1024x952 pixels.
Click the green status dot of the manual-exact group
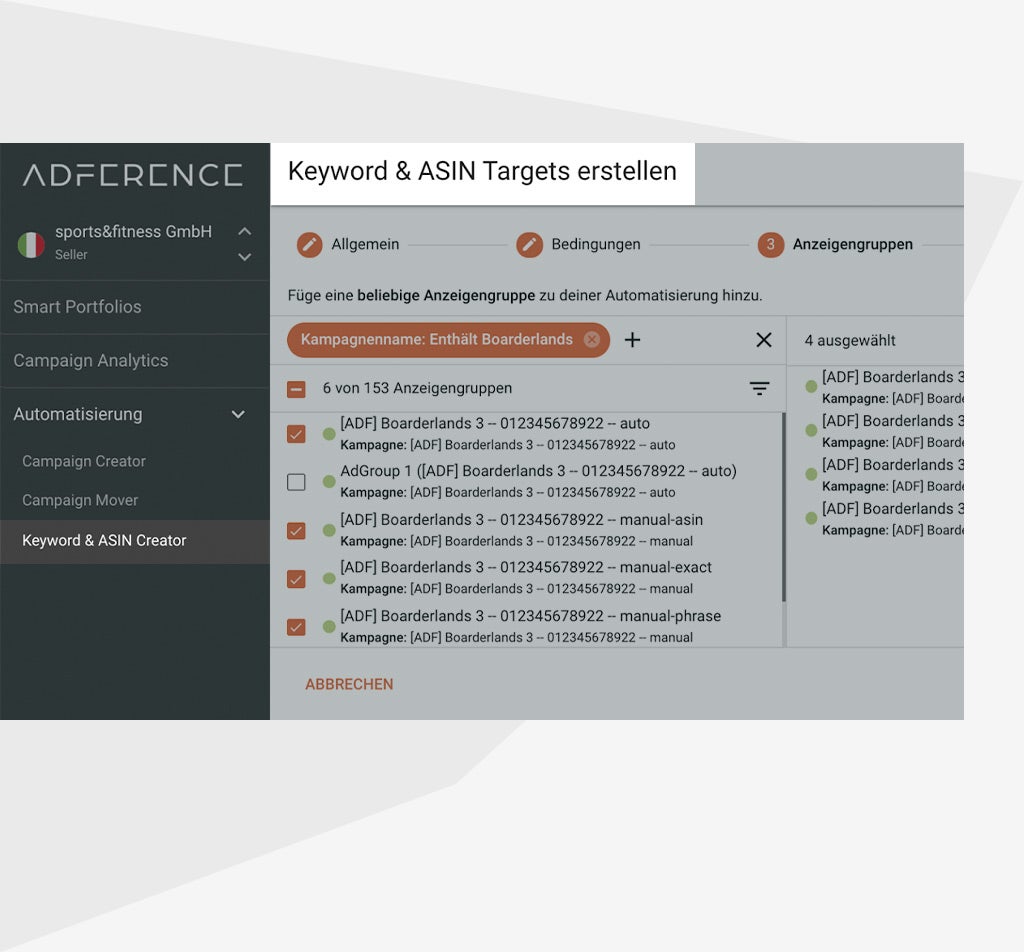(329, 579)
